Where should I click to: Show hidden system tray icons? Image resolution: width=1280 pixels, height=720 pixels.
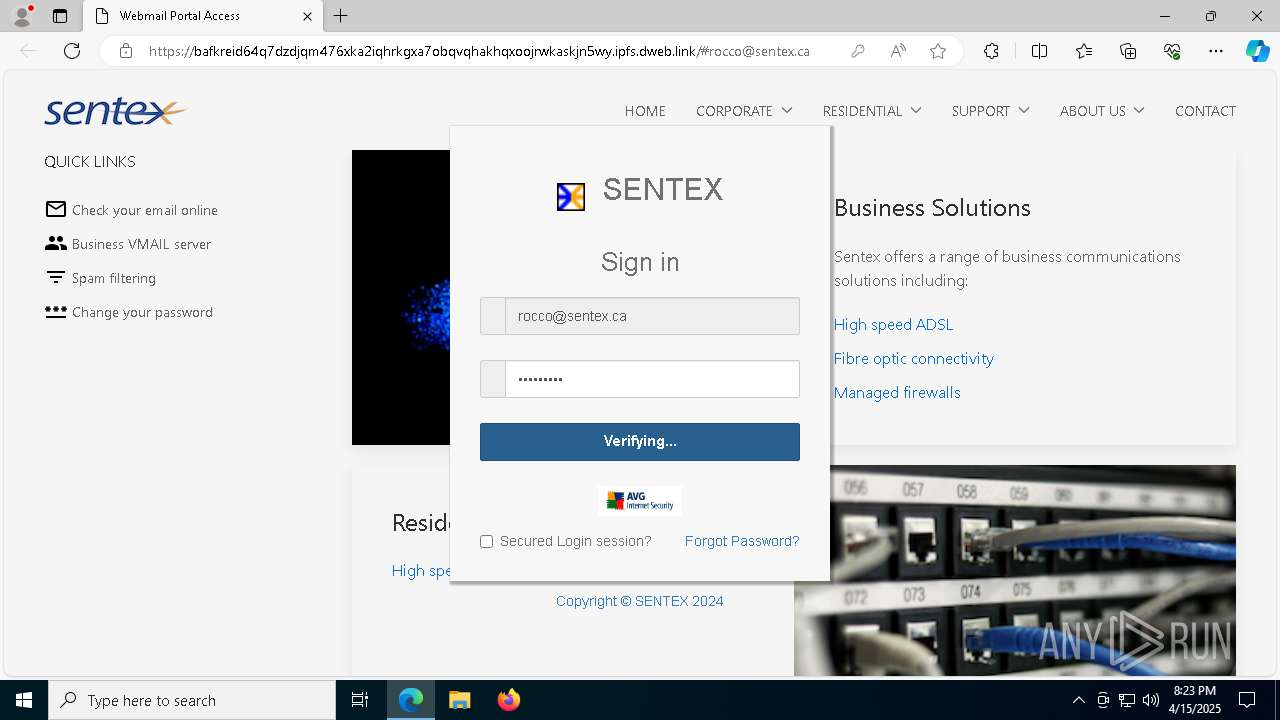1078,700
